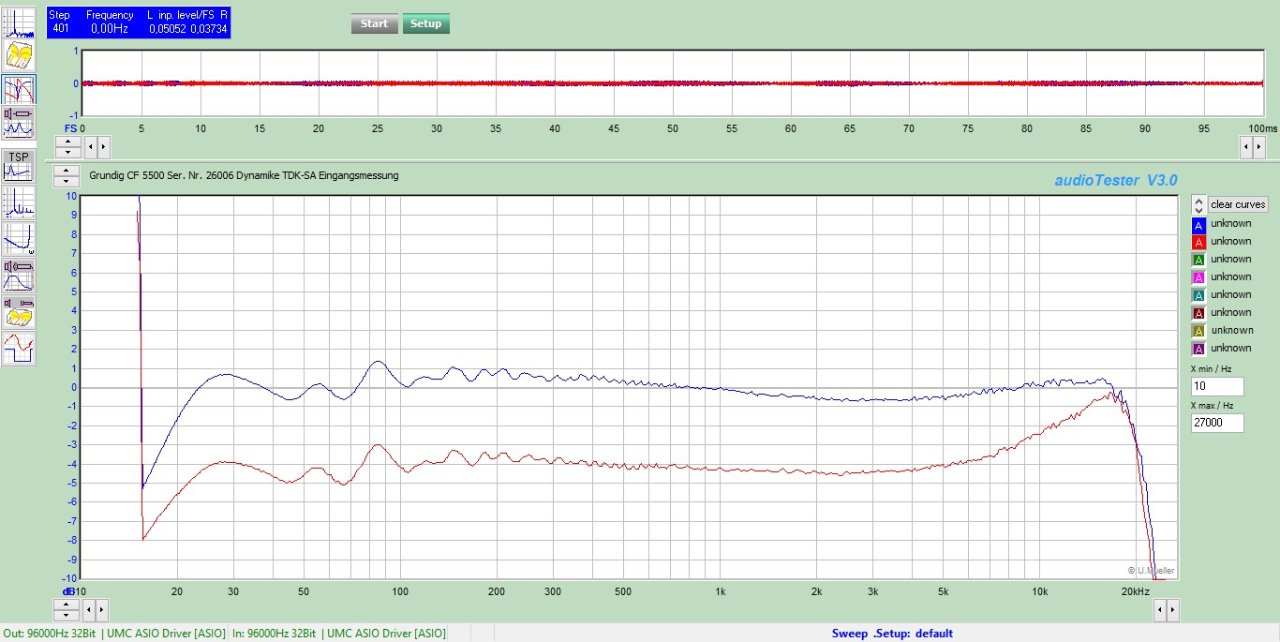Click the clear curves button
The width and height of the screenshot is (1280, 642).
coord(1238,204)
